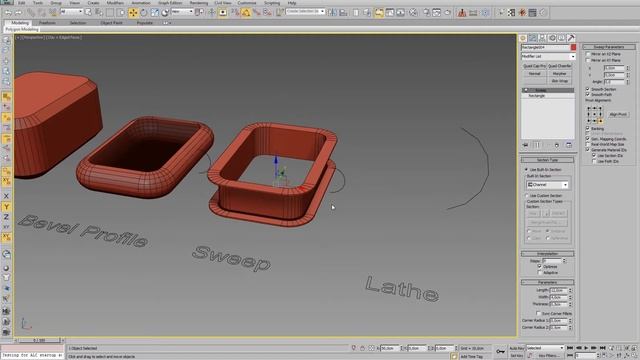
Task: Open the Motion command panel tab
Action: click(552, 38)
